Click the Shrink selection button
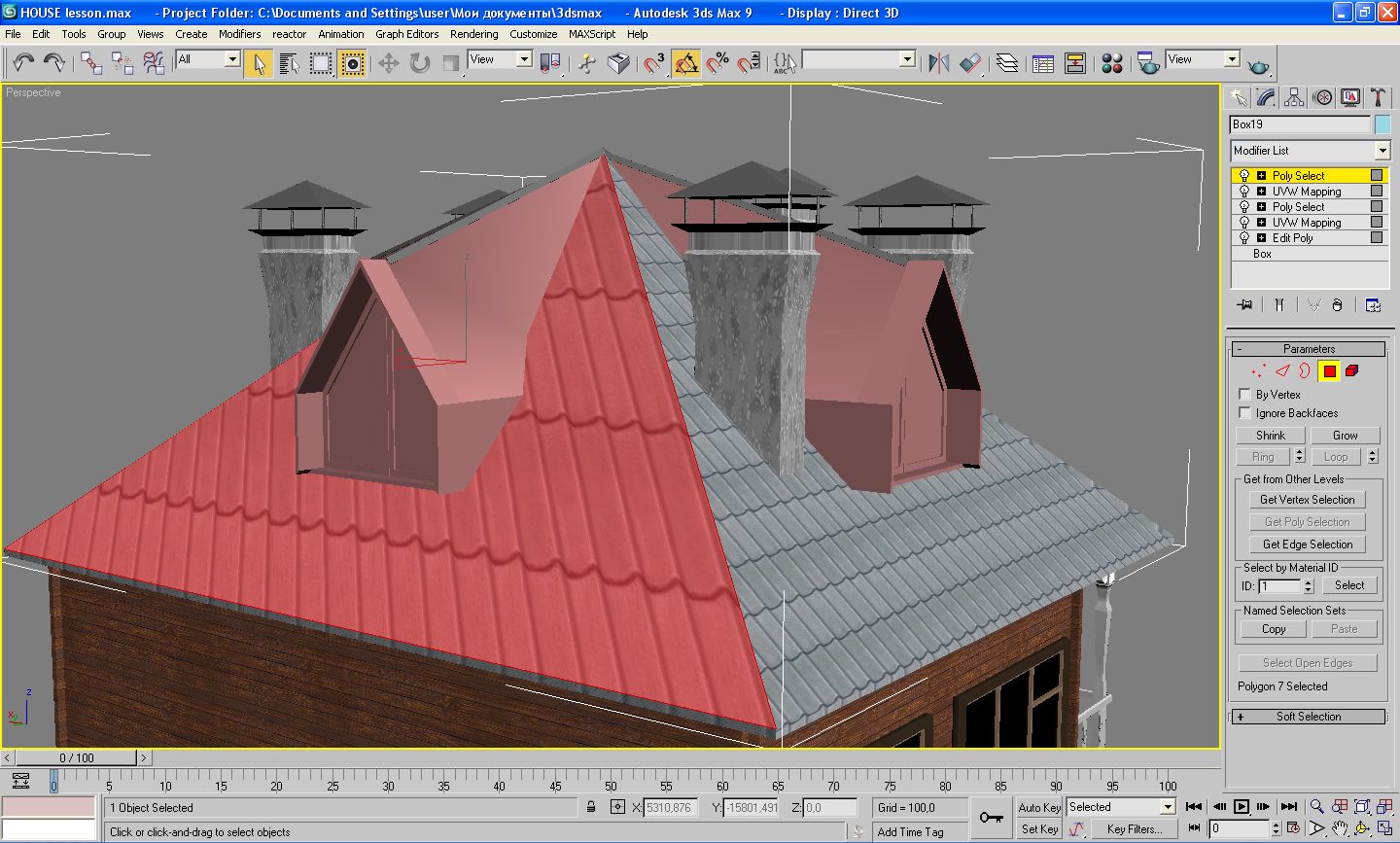 click(1270, 436)
